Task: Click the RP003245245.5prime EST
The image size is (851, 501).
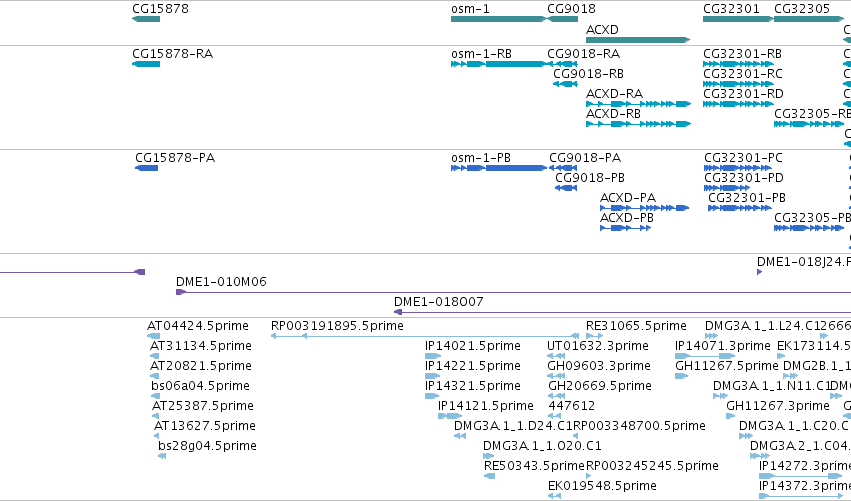Action: click(x=589, y=476)
